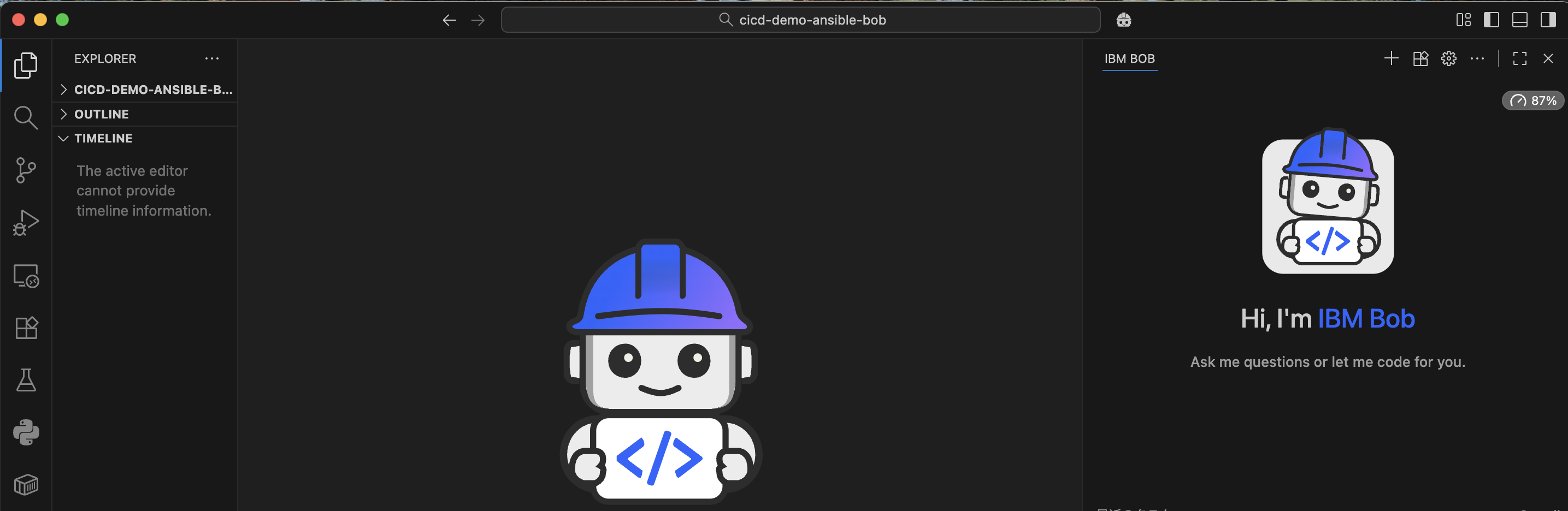
Task: Open Remote Explorer view
Action: click(x=26, y=276)
